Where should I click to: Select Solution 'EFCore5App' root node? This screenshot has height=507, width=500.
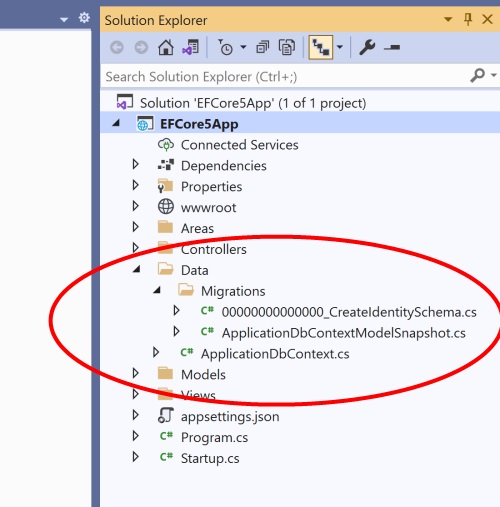(253, 103)
